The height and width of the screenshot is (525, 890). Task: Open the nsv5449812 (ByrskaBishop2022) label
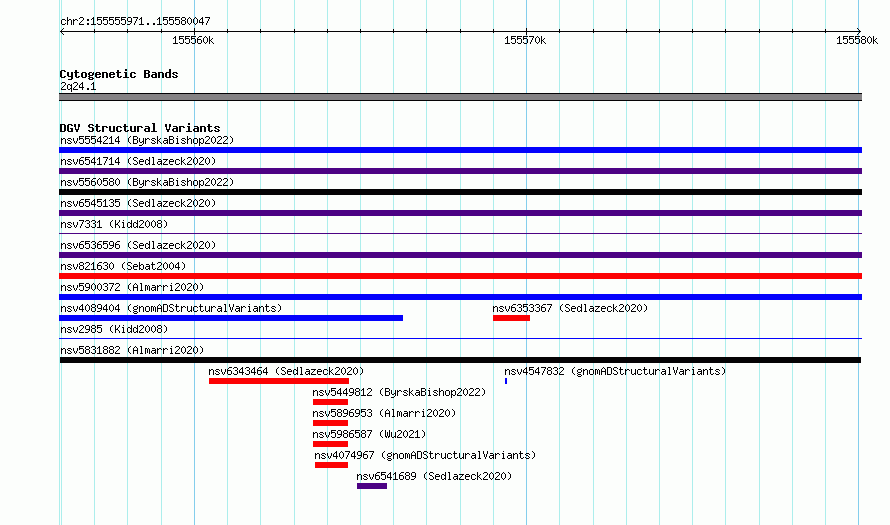(x=399, y=392)
